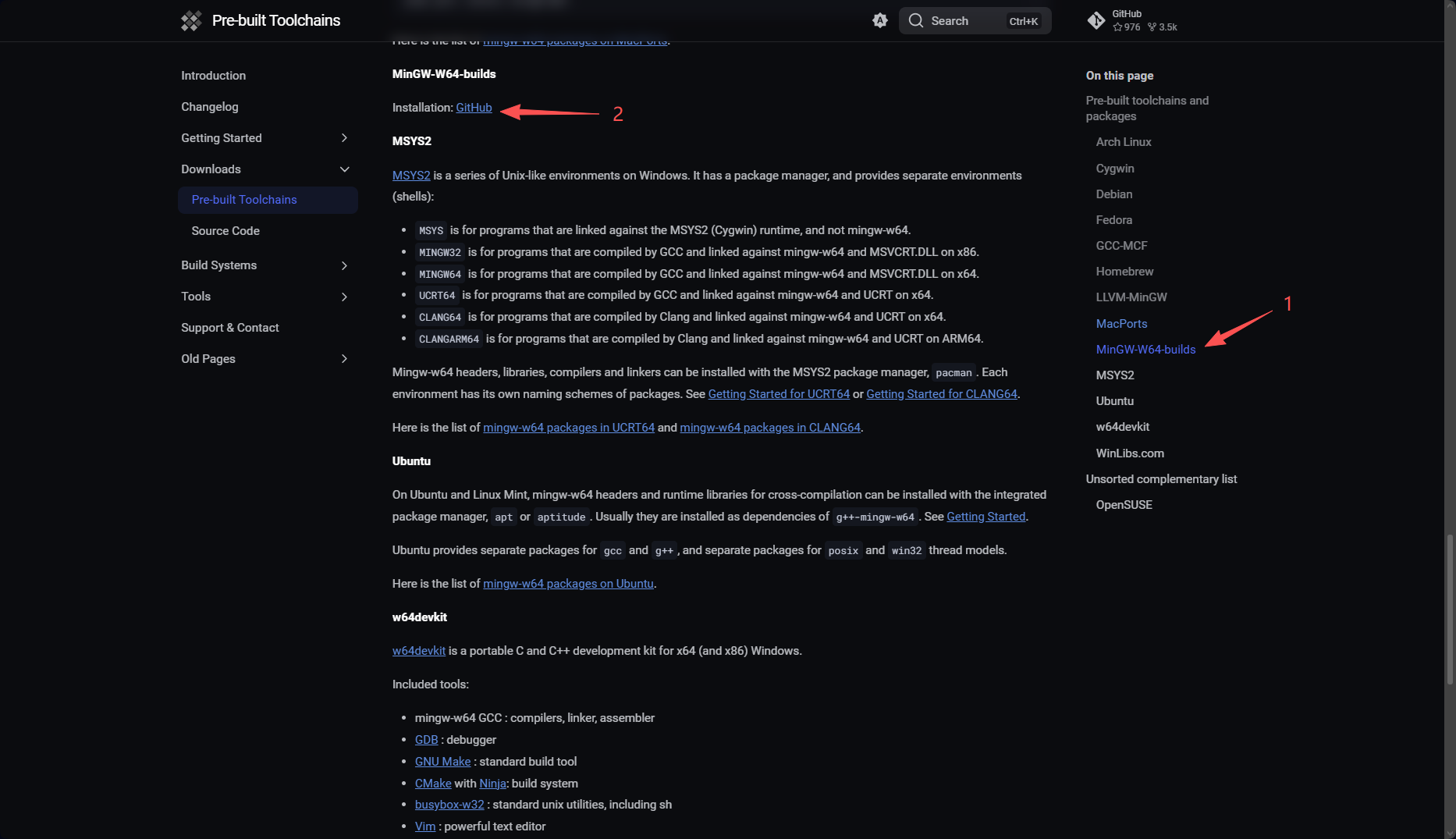This screenshot has width=1456, height=839.
Task: Jump to LLVM-MinGW in page contents
Action: point(1131,297)
